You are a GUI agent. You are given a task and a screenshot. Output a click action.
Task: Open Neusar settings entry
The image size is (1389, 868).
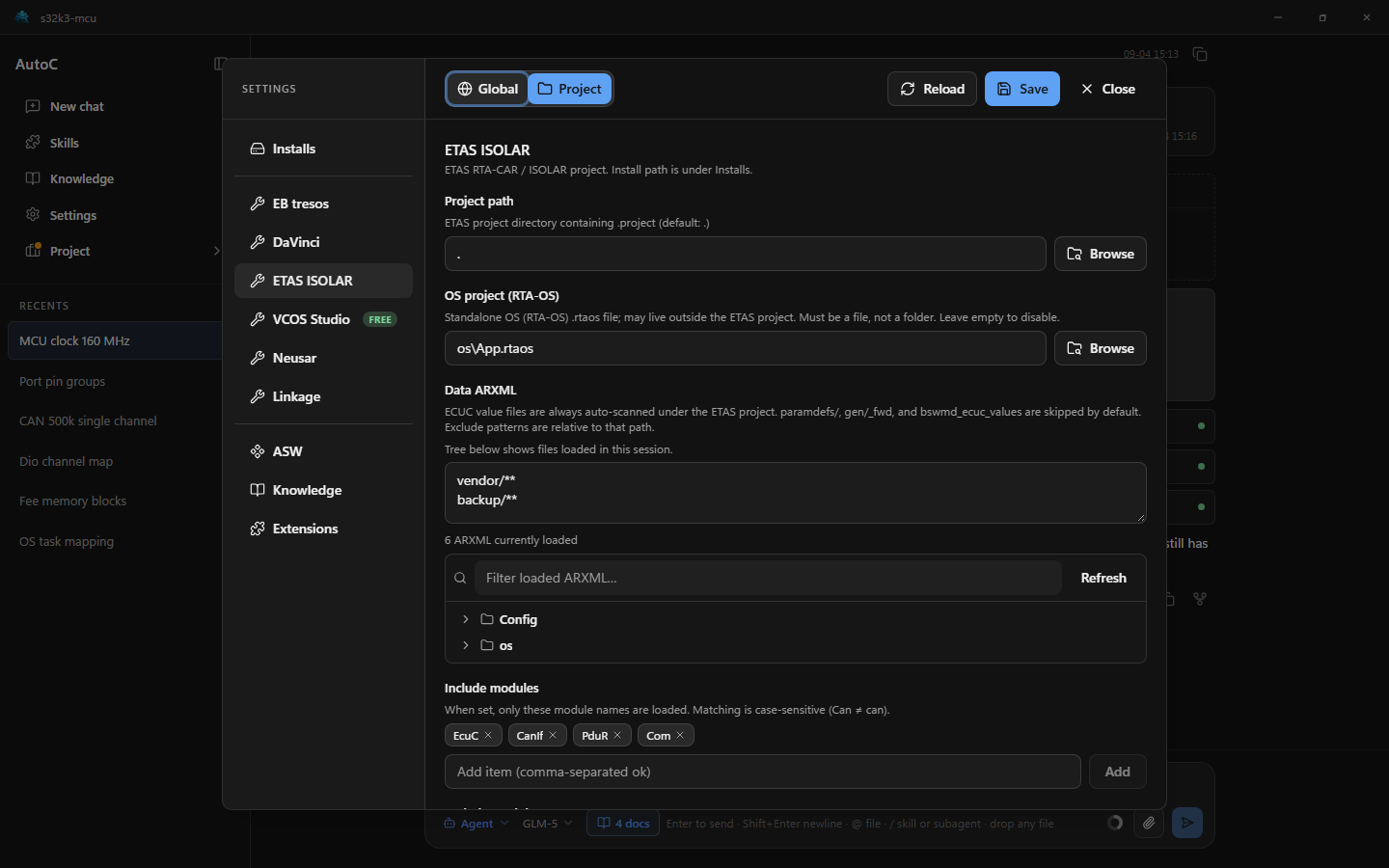coord(323,358)
